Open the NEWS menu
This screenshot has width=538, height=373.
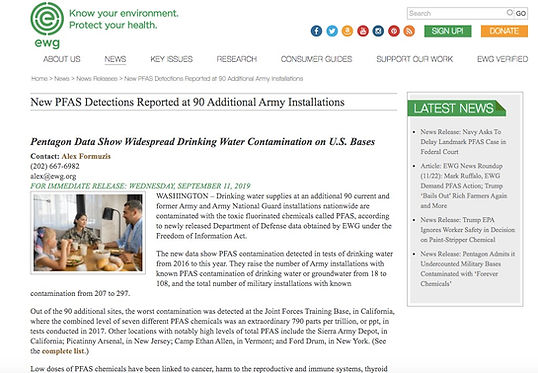pos(115,59)
